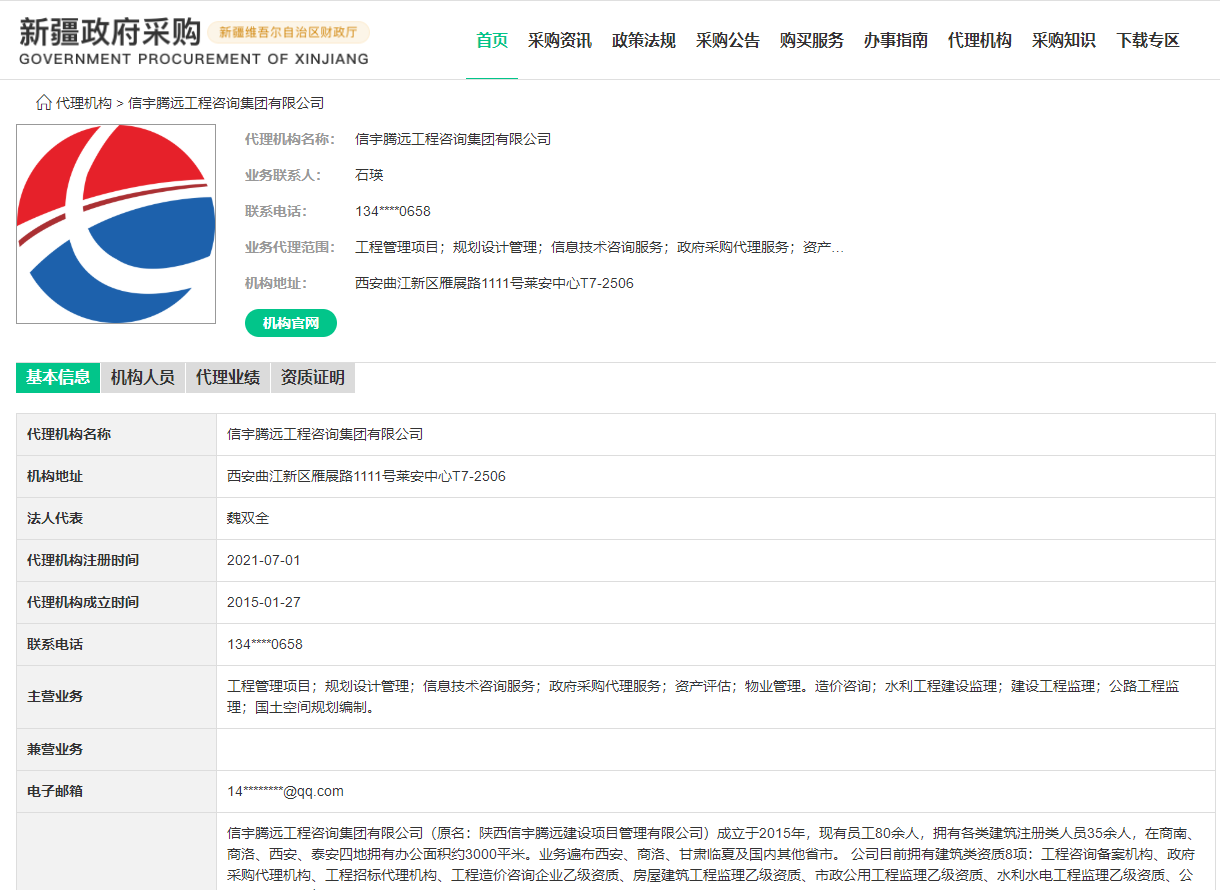Open the 采购知识 menu item
Image resolution: width=1220 pixels, height=890 pixels.
(x=1063, y=40)
